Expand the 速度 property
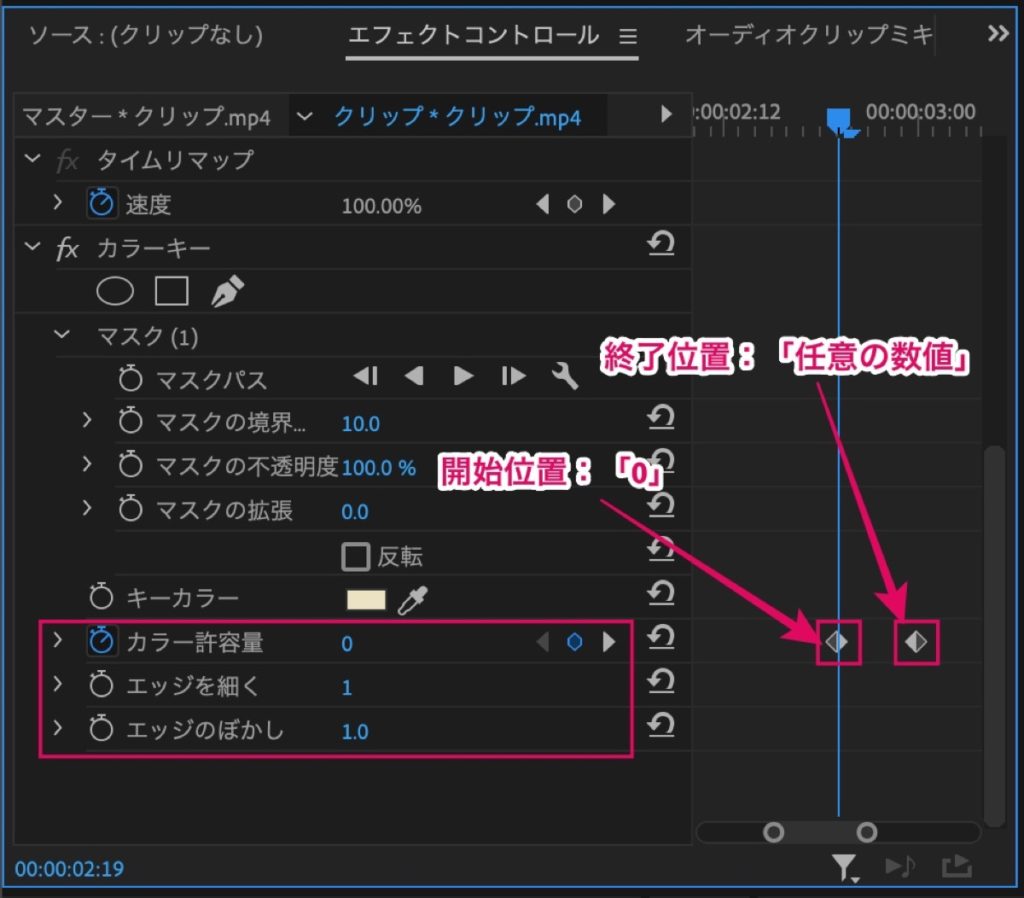1024x898 pixels. click(57, 202)
